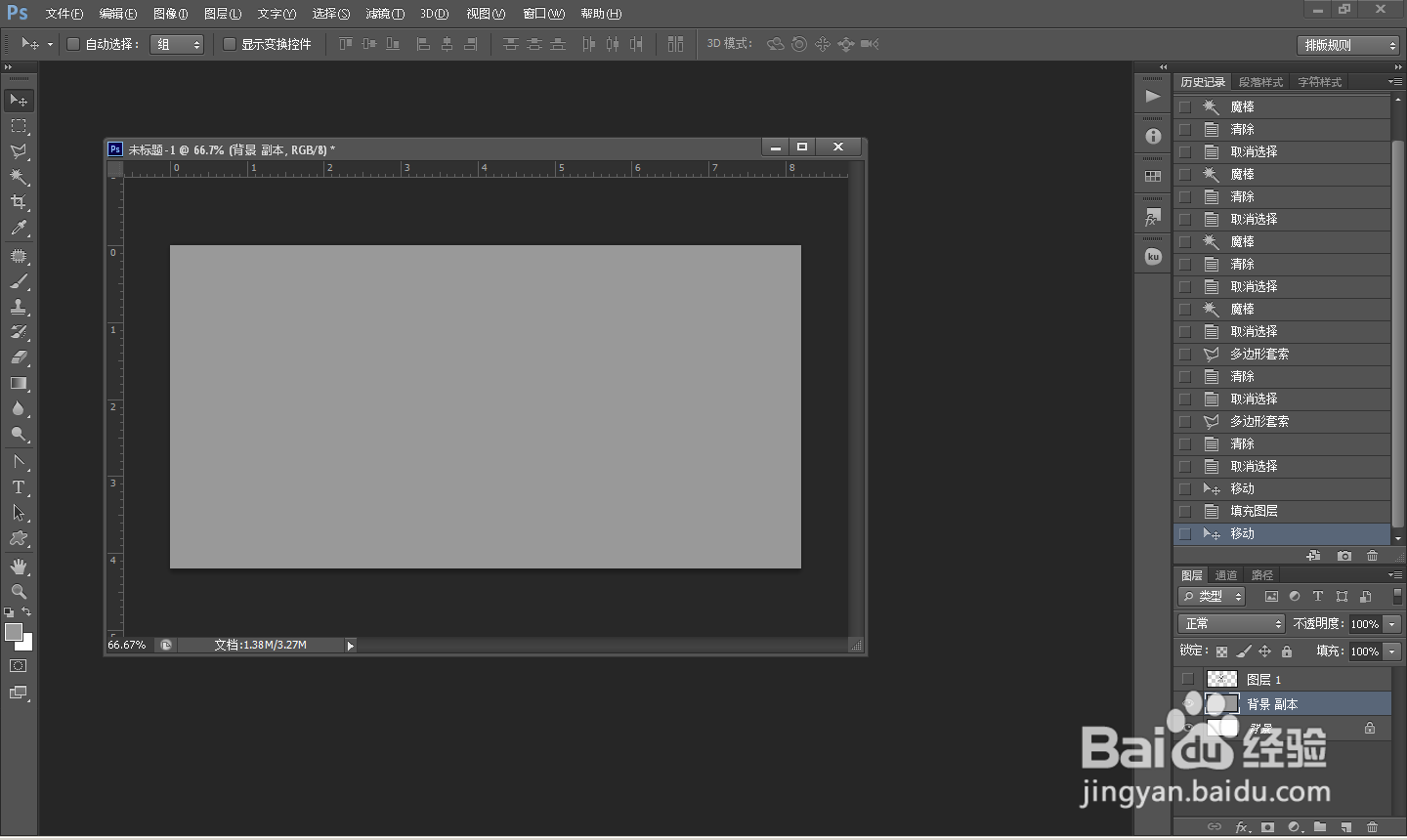Select the Magic Wand tool
The height and width of the screenshot is (840, 1407).
[x=19, y=177]
